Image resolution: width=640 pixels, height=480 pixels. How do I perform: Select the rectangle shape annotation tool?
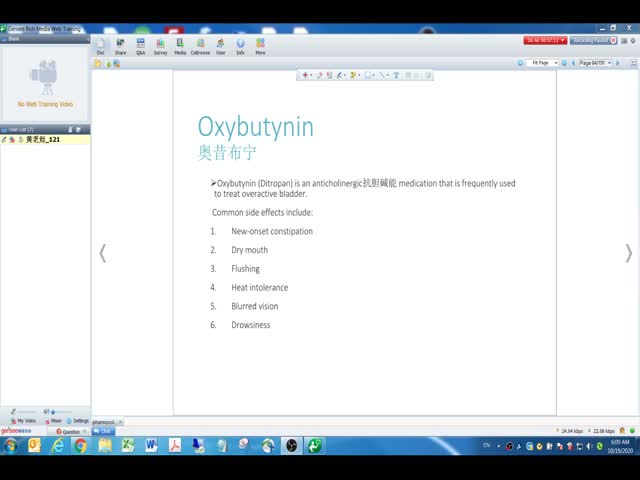[368, 75]
